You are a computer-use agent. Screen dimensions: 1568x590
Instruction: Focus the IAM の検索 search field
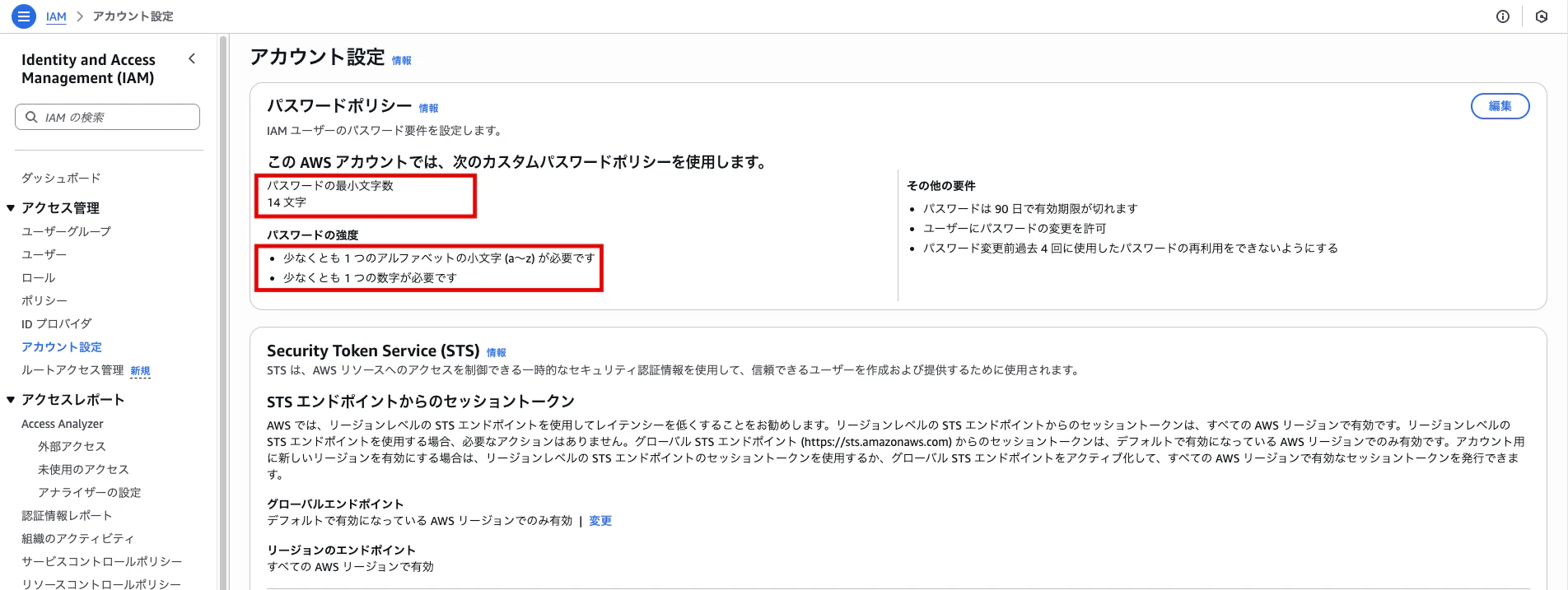[x=107, y=117]
